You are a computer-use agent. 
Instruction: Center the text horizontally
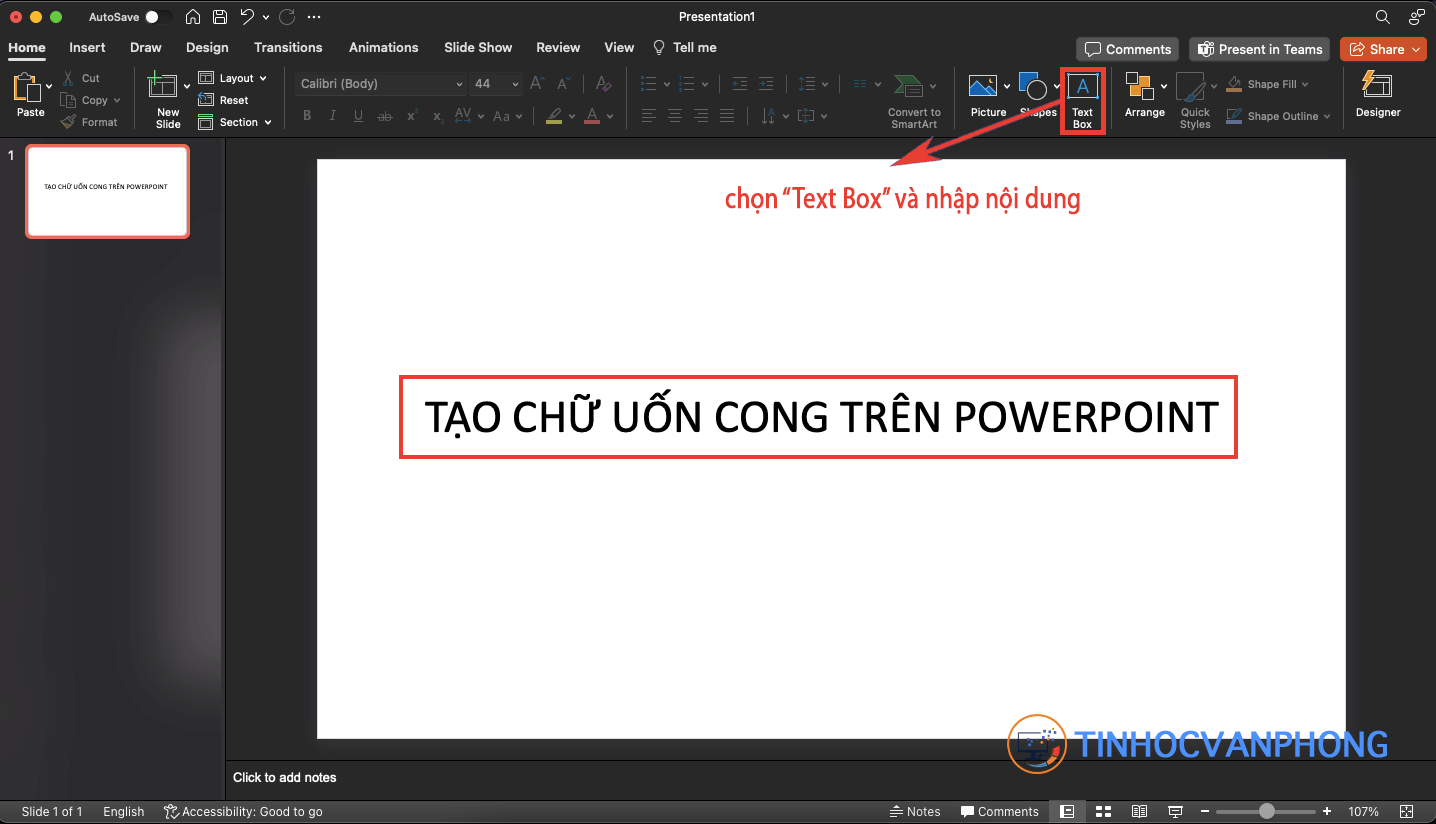(675, 116)
